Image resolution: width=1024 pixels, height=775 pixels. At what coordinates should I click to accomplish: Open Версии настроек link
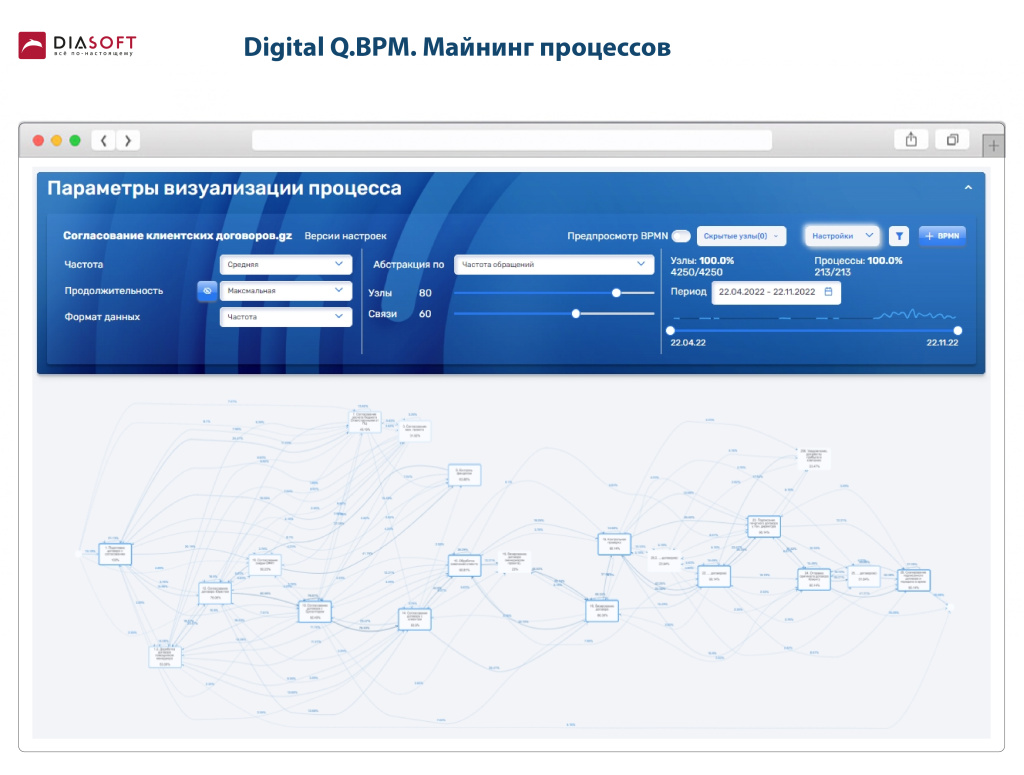[x=345, y=236]
